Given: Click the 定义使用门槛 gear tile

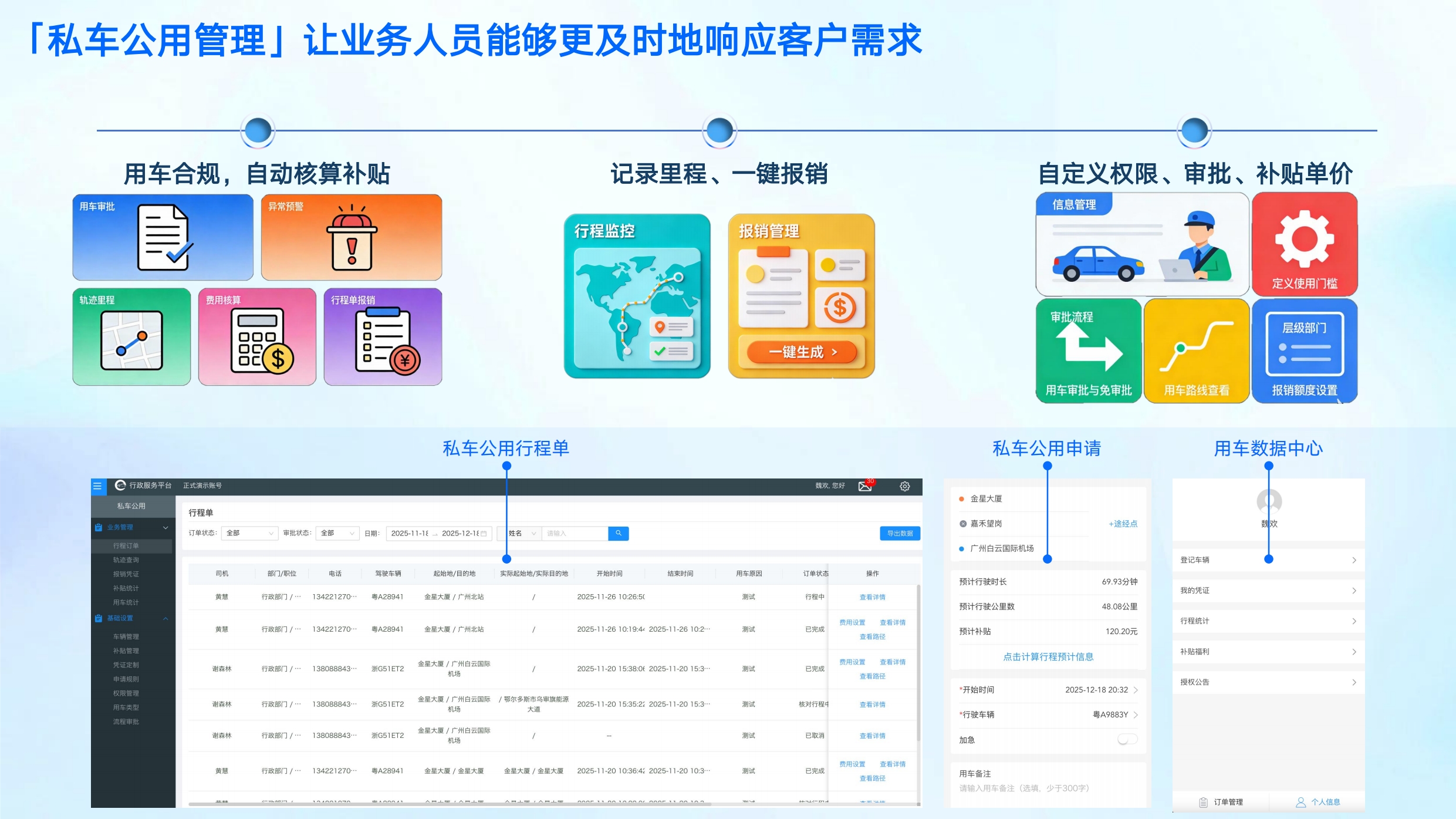Looking at the screenshot, I should [x=1304, y=244].
